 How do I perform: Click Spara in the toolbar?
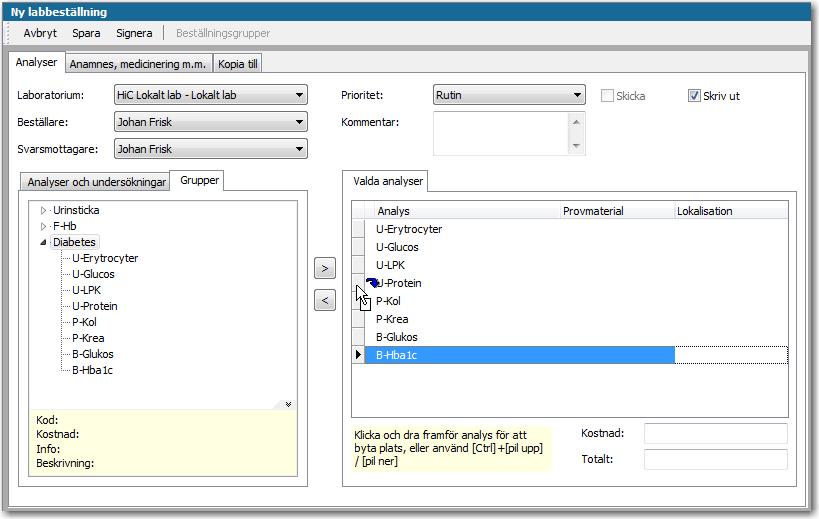pos(86,33)
